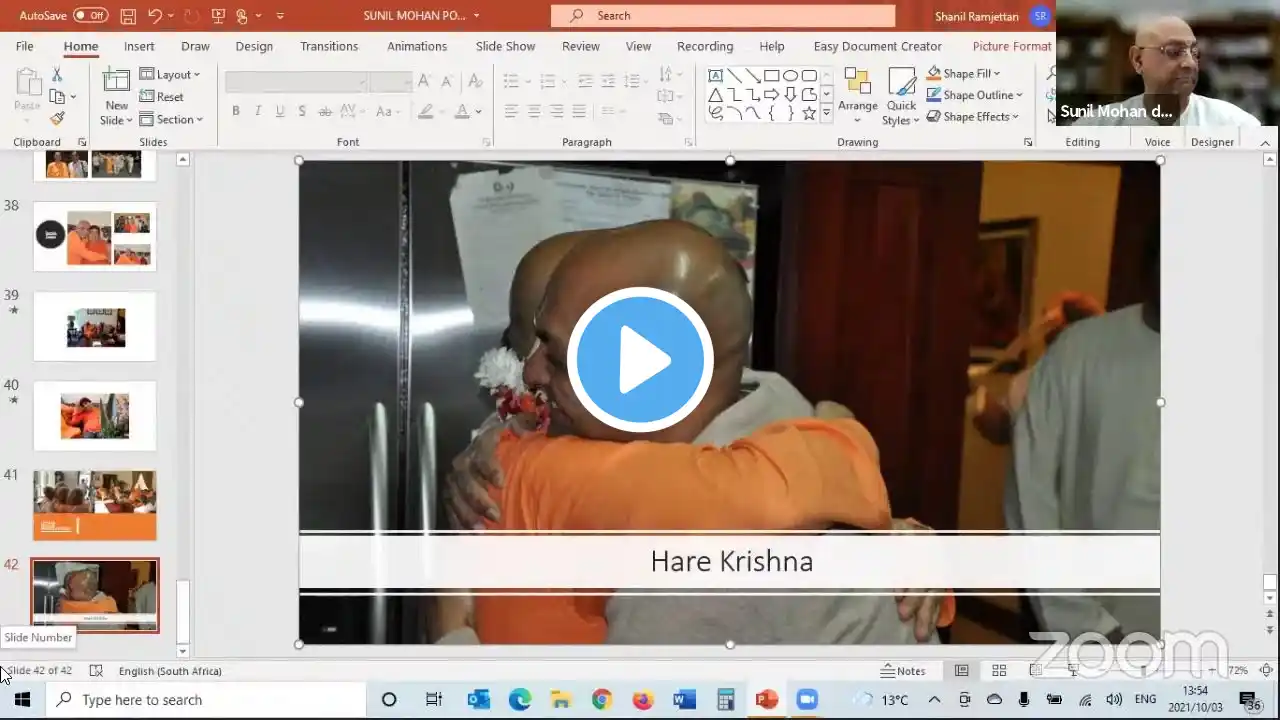Image resolution: width=1280 pixels, height=720 pixels.
Task: Select slide 41 thumbnail
Action: tap(95, 506)
